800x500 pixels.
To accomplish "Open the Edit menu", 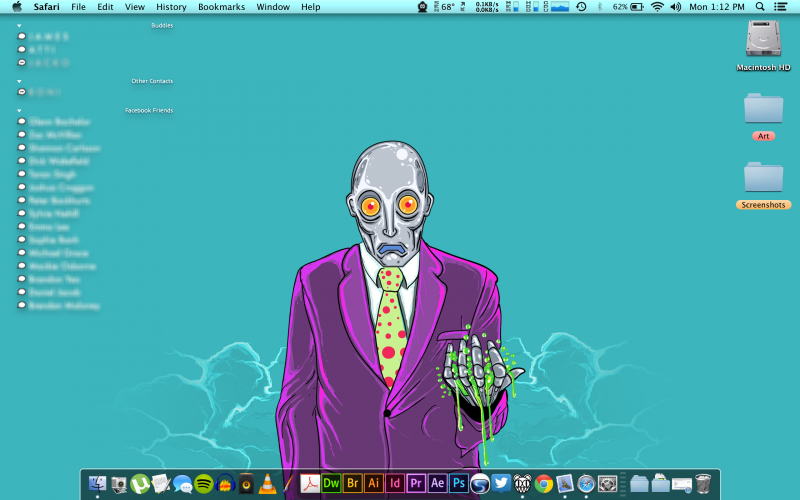I will [x=105, y=7].
